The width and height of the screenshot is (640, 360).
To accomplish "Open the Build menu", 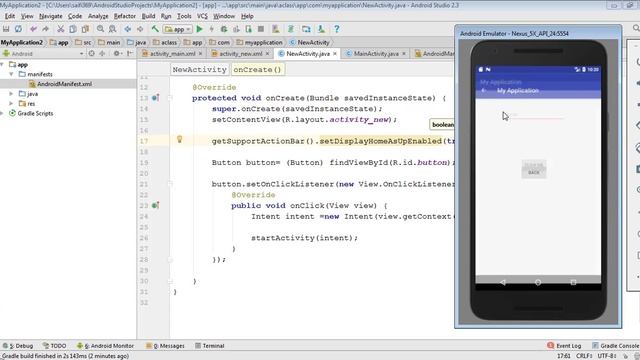I will point(148,16).
